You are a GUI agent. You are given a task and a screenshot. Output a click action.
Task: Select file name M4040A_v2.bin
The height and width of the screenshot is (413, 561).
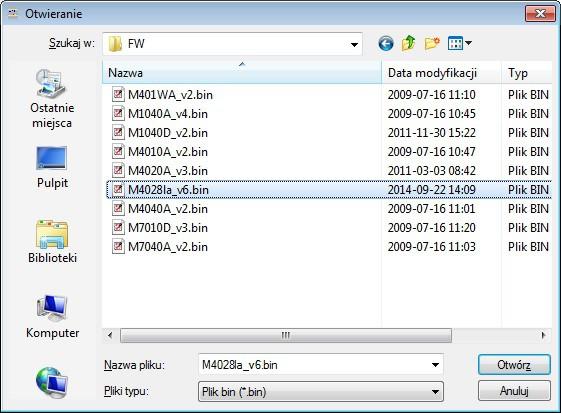(168, 209)
